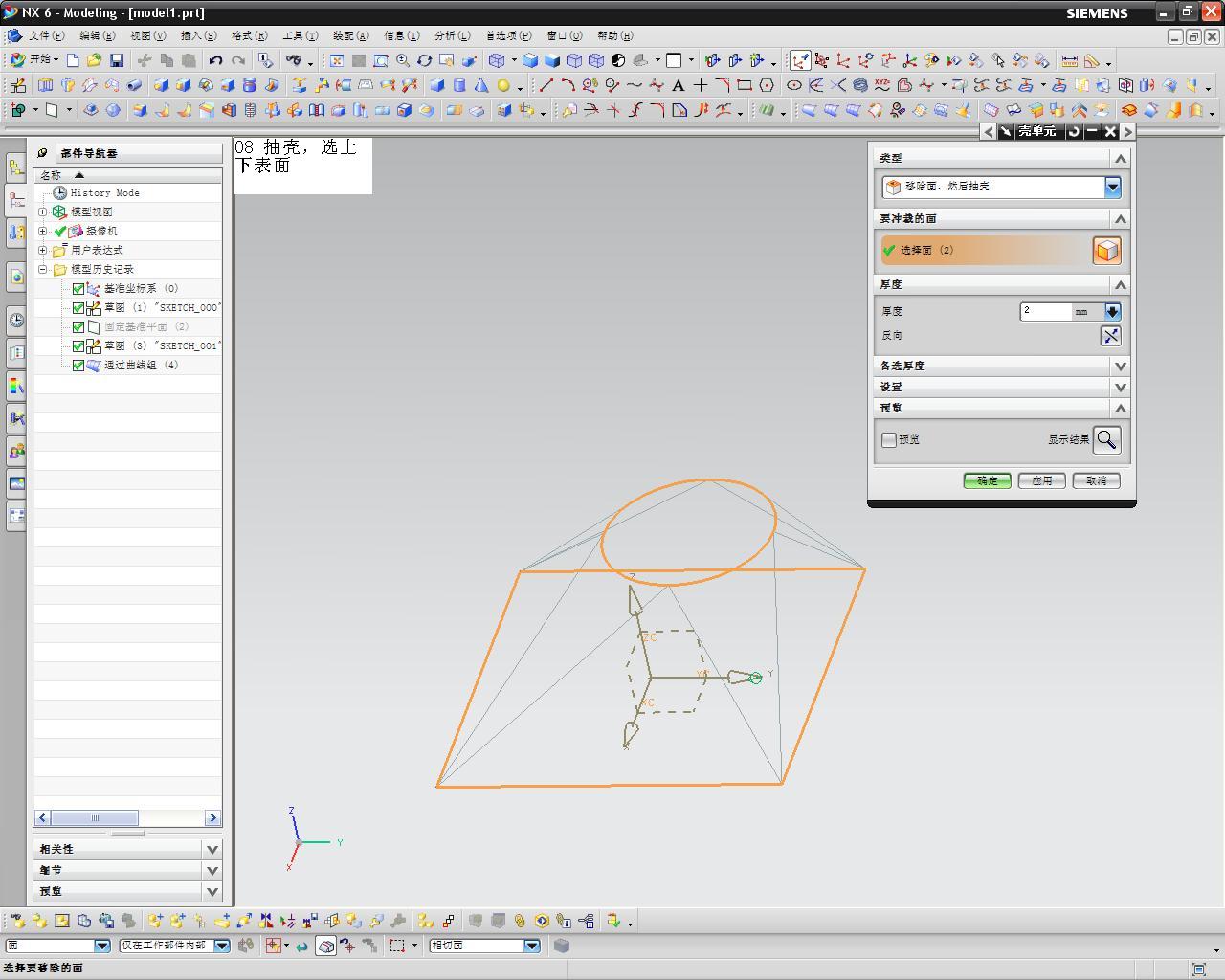1225x980 pixels.
Task: Select the 用户表达式 tree item
Action: coord(97,250)
